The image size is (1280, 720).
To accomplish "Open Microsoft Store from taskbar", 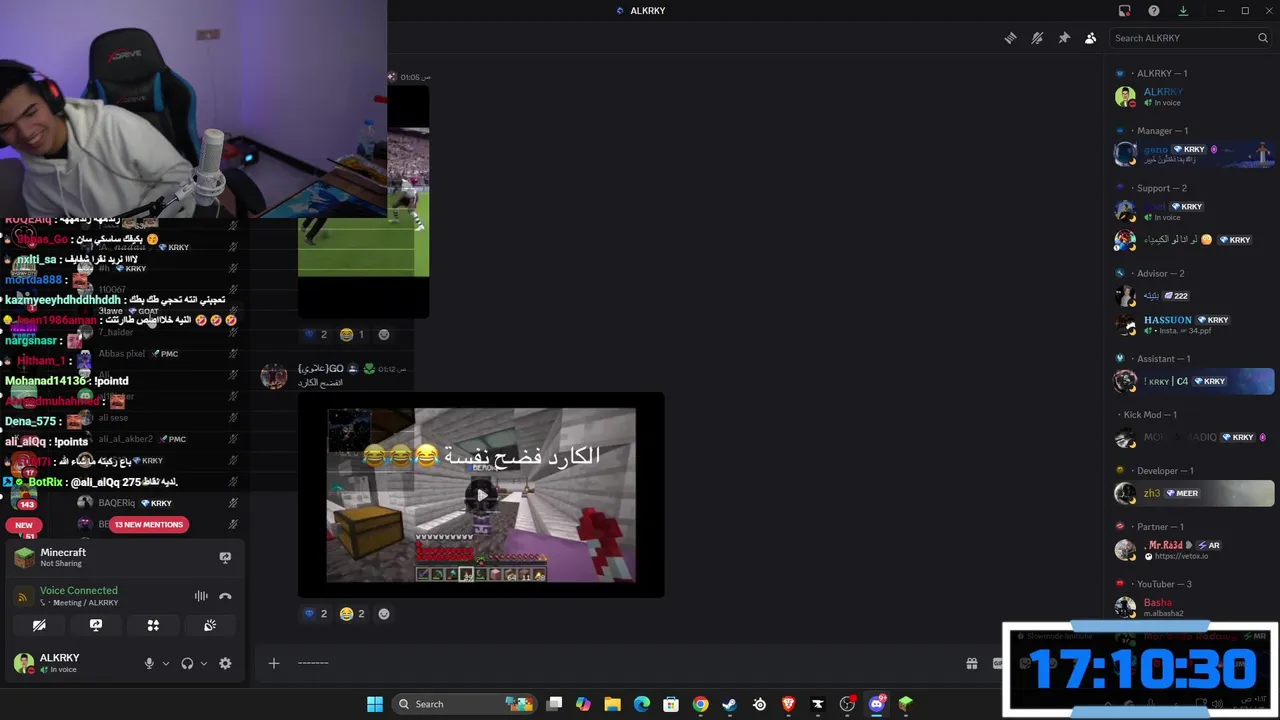I will pos(671,704).
